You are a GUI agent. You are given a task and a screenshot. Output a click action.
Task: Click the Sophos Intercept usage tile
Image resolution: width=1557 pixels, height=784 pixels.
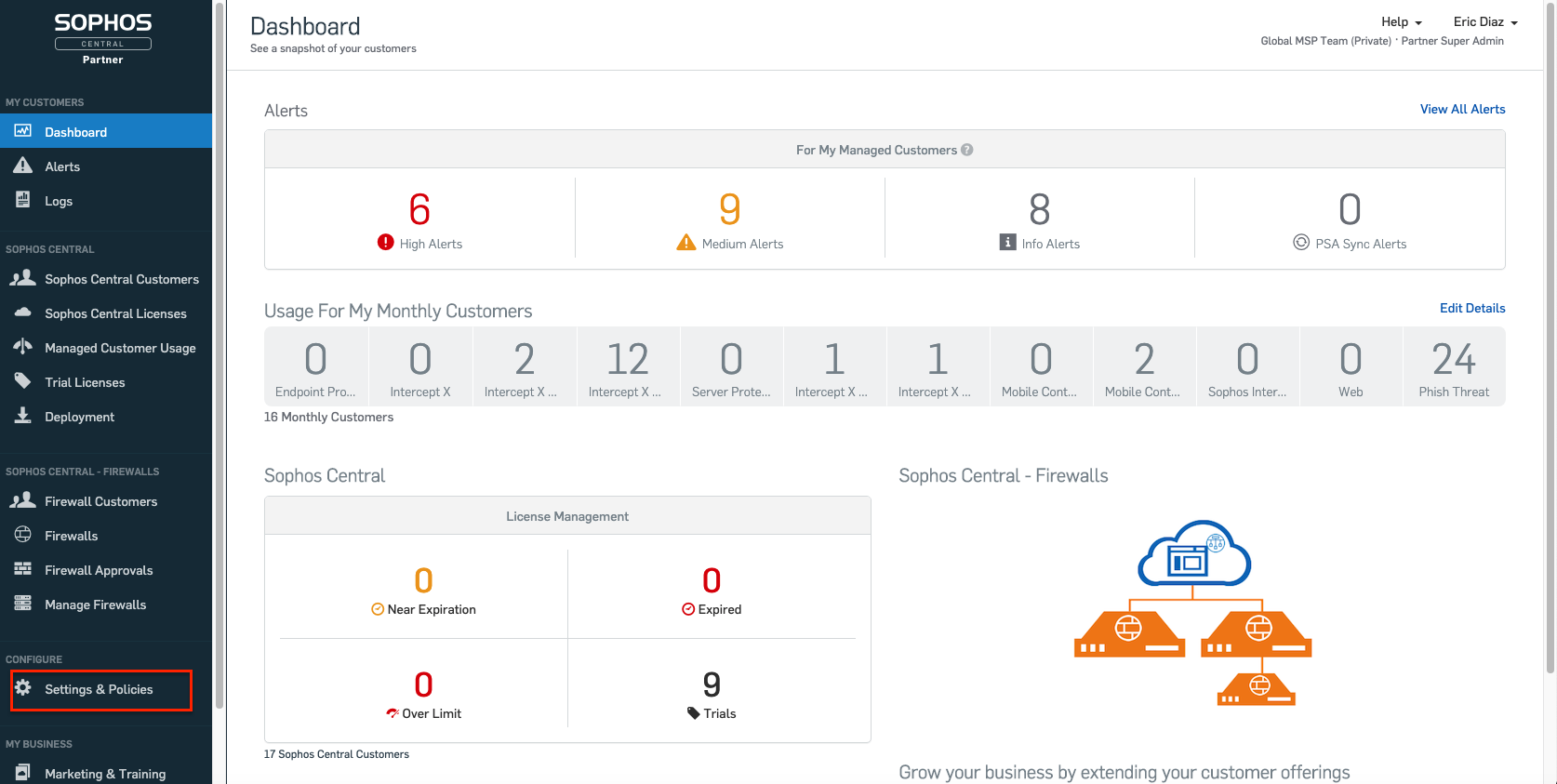pyautogui.click(x=1247, y=366)
